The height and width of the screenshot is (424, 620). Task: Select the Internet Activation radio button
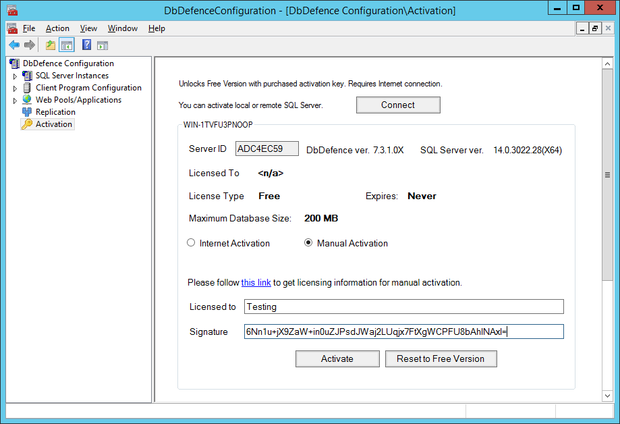192,243
